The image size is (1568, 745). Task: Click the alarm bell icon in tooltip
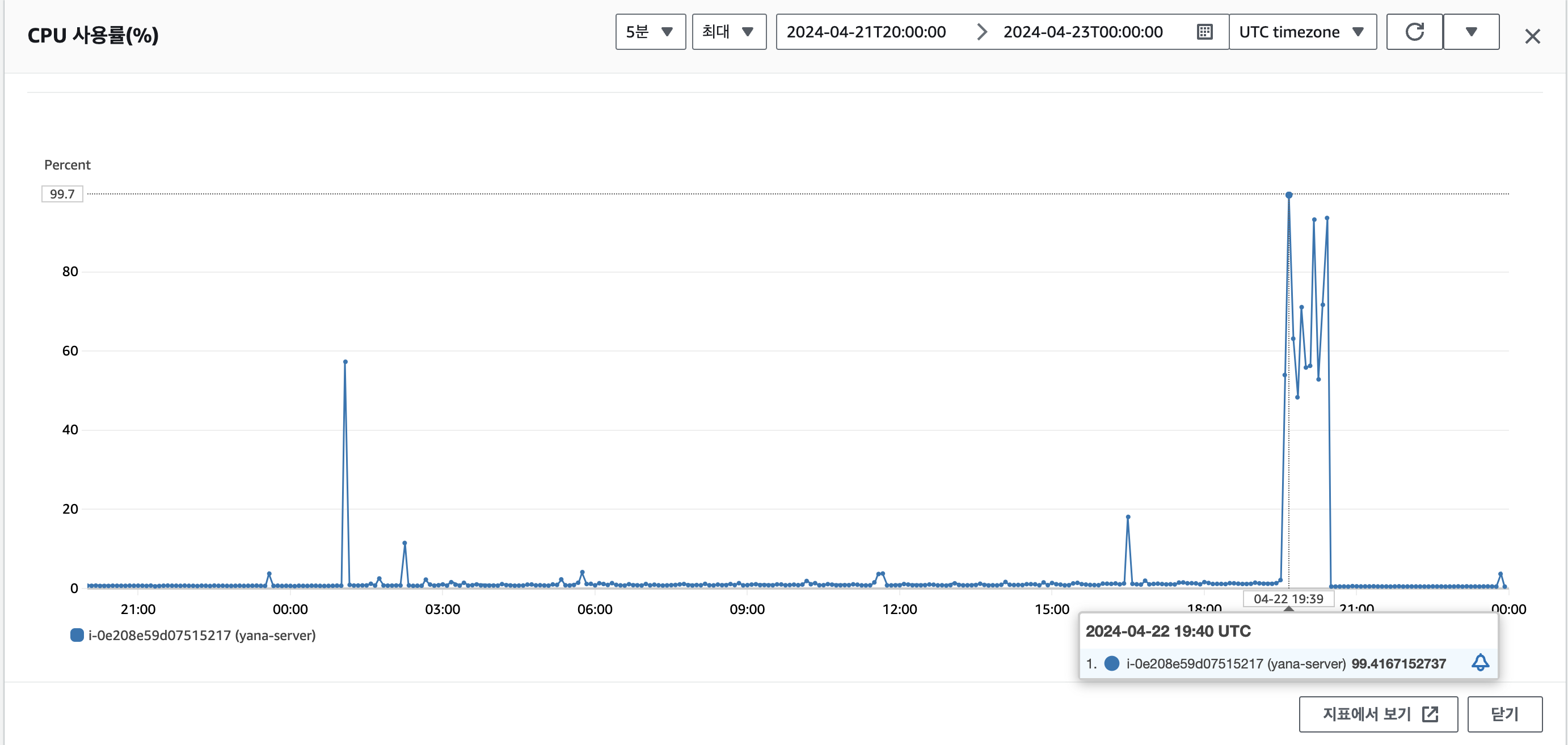1480,663
